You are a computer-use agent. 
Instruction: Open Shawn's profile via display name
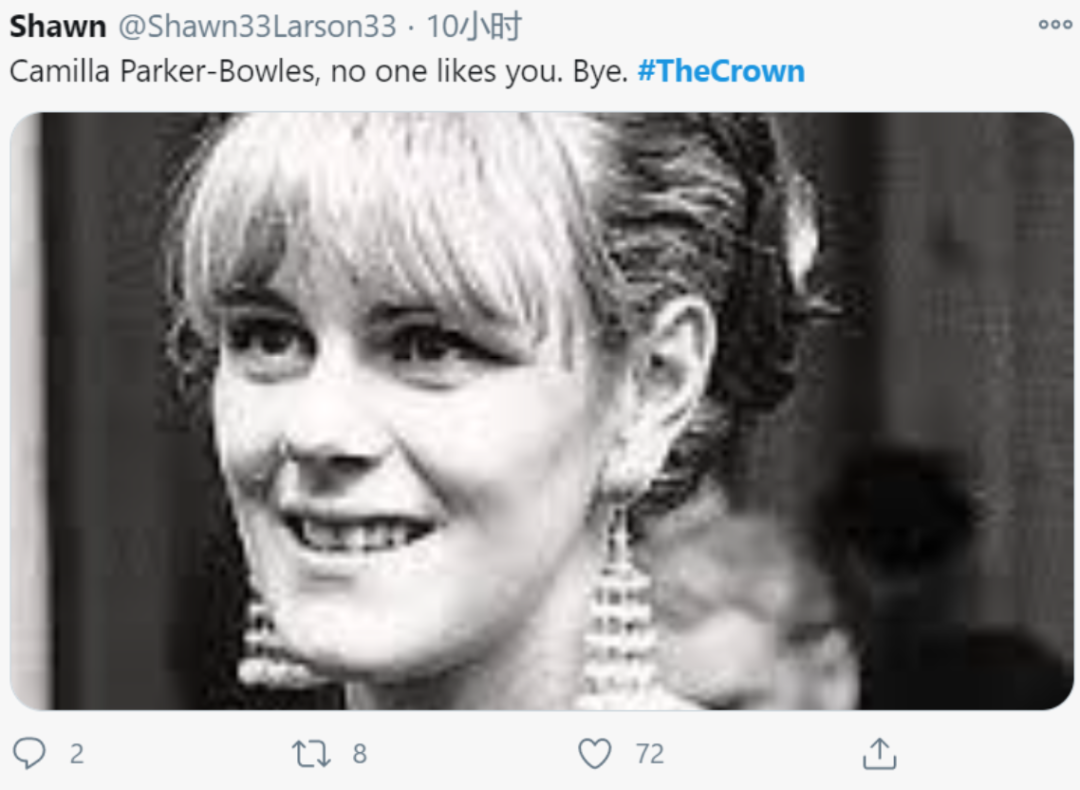58,27
